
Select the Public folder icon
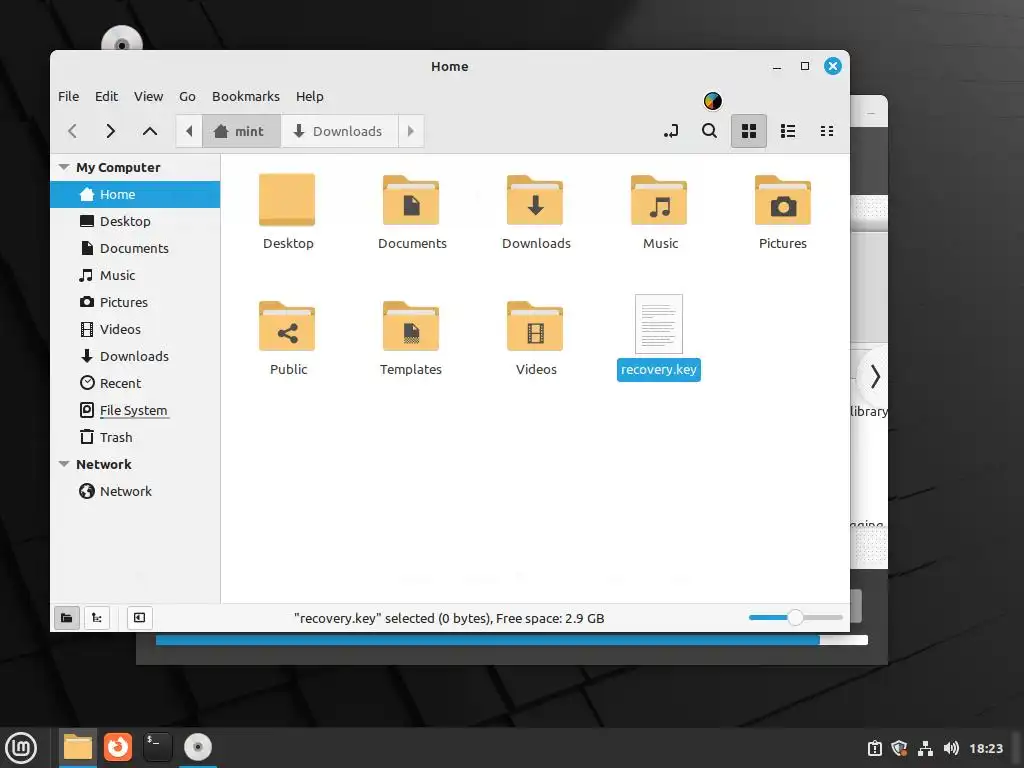[x=287, y=326]
